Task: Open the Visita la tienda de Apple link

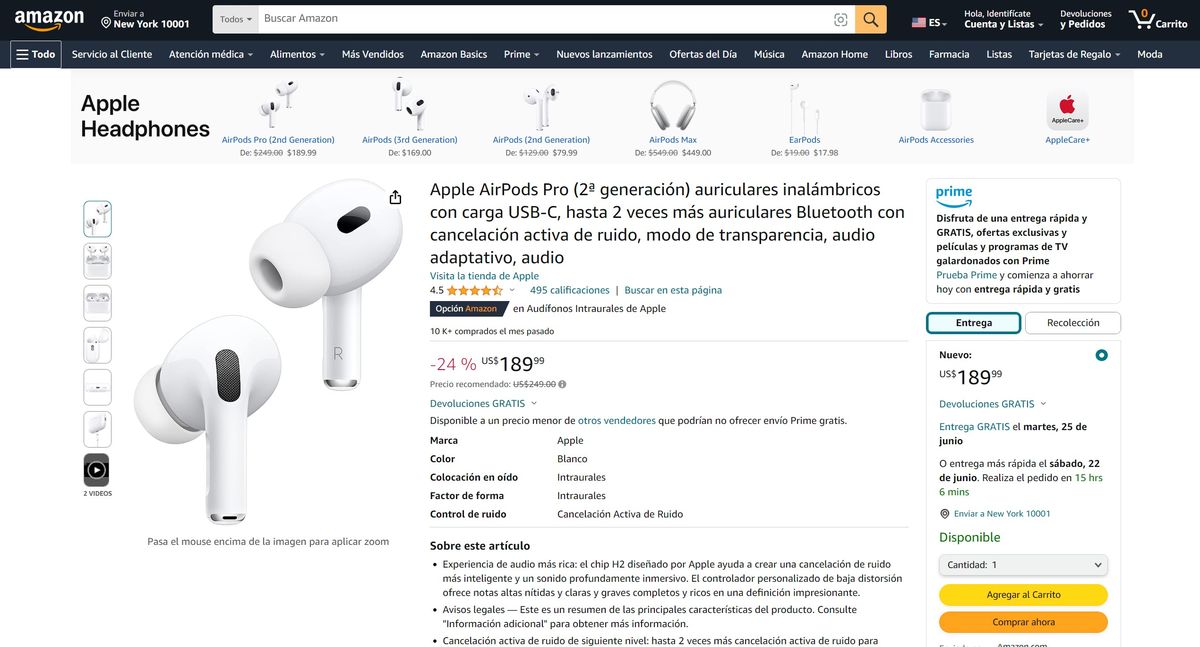Action: point(484,276)
